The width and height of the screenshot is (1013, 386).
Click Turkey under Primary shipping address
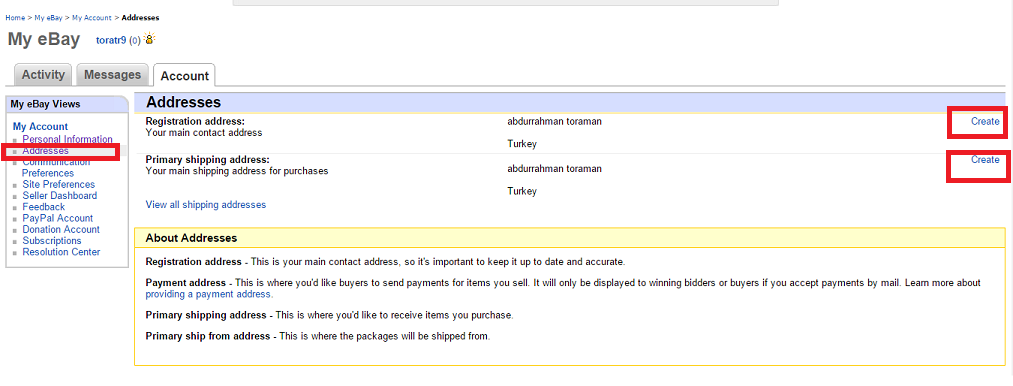pyautogui.click(x=522, y=191)
